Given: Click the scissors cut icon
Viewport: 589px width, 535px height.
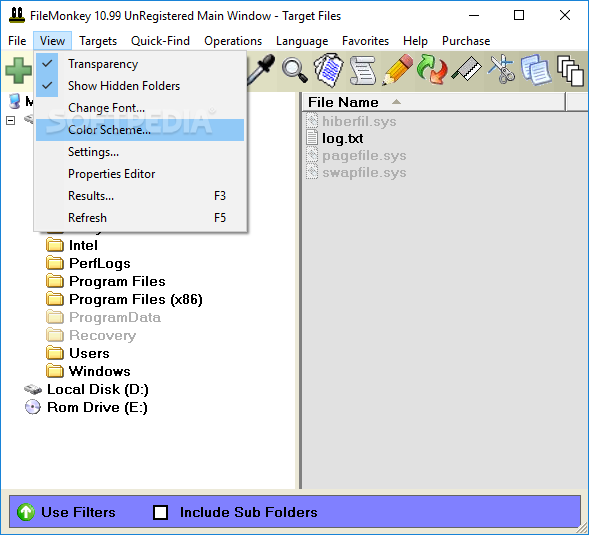Looking at the screenshot, I should coord(502,69).
